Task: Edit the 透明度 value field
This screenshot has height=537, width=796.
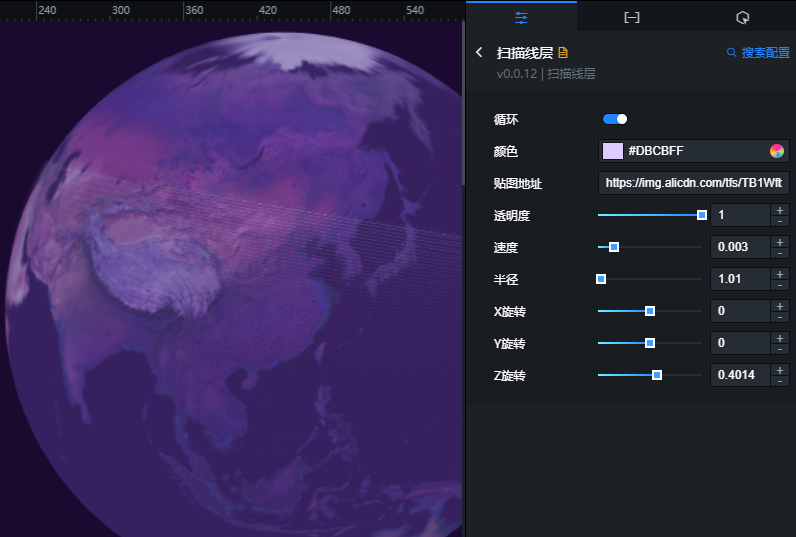Action: pos(740,215)
